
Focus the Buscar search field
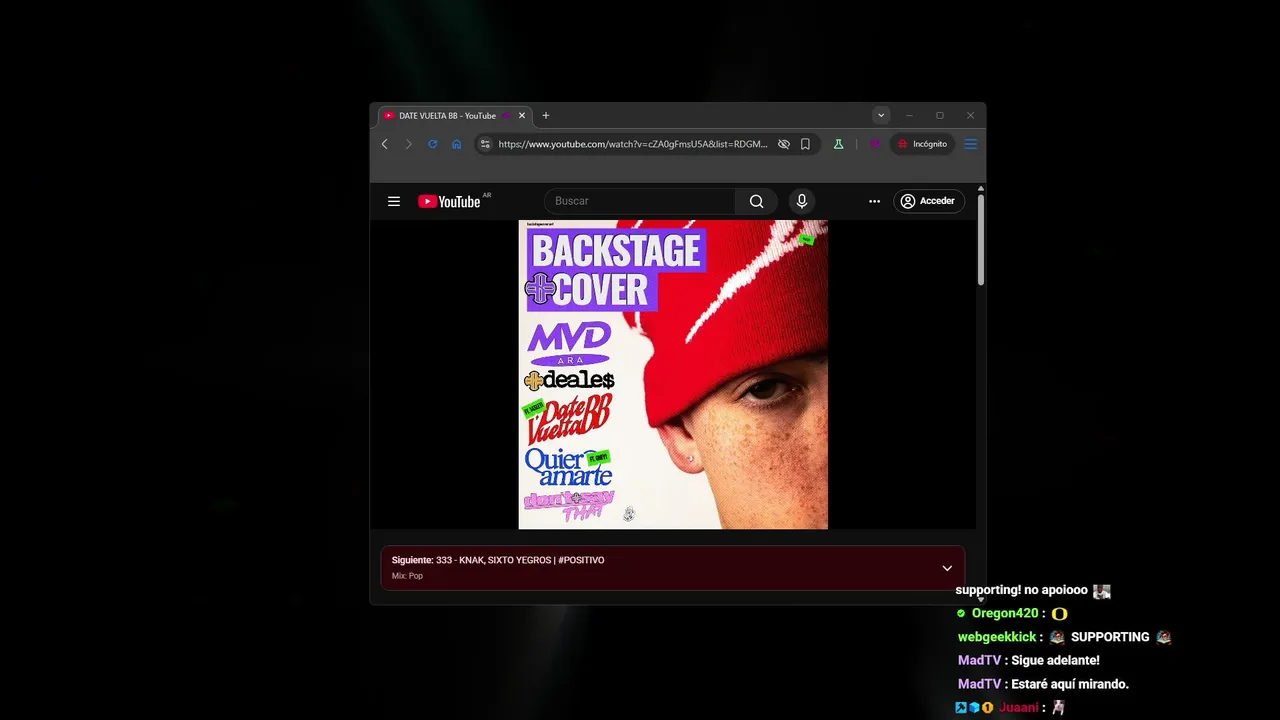point(640,201)
